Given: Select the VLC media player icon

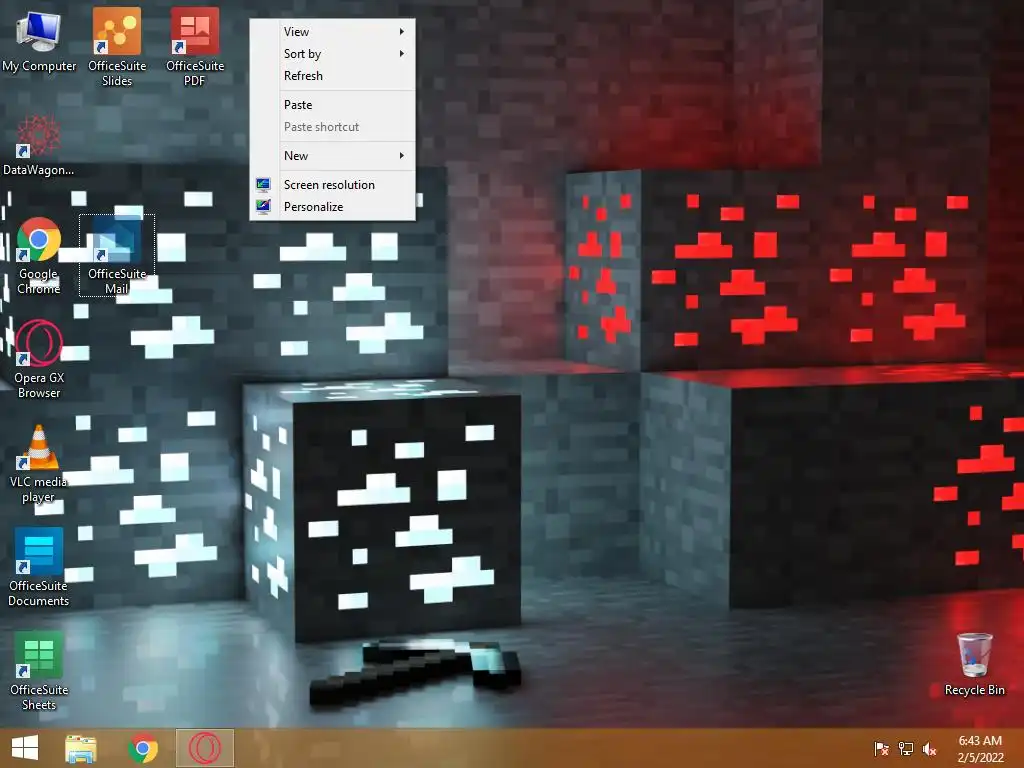Looking at the screenshot, I should (39, 464).
